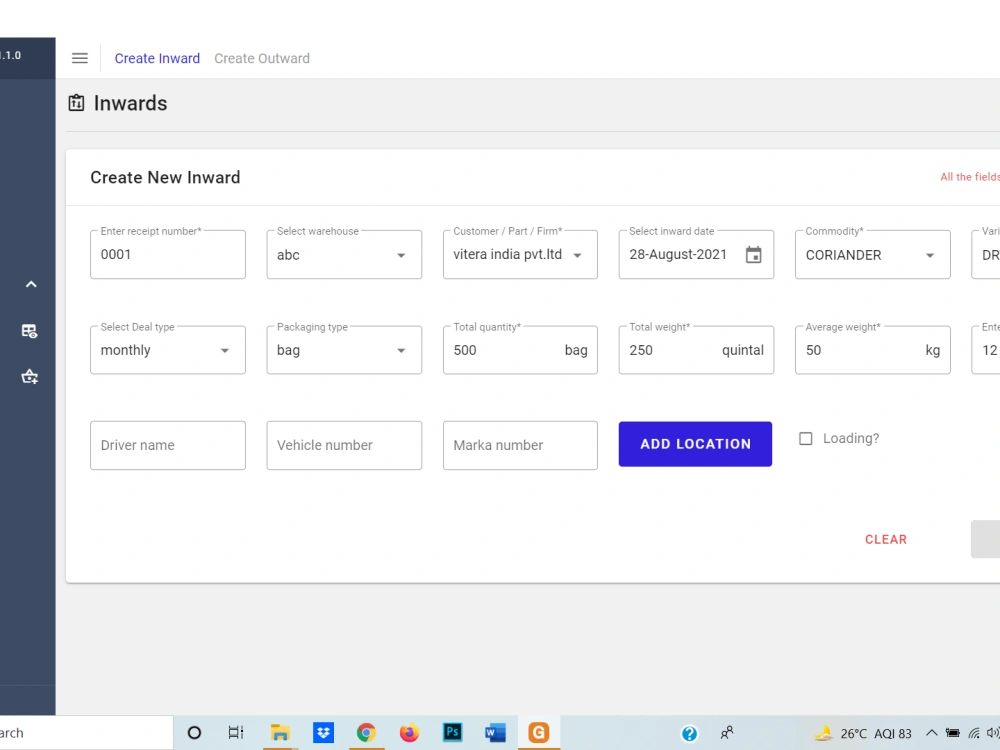Collapse sidebar section with up chevron
1000x750 pixels.
pos(31,284)
